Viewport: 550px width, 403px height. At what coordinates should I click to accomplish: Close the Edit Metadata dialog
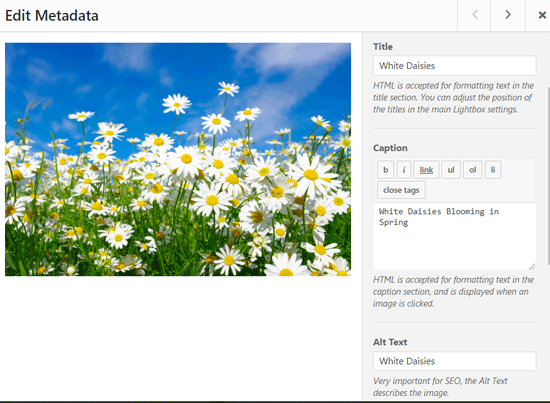[x=542, y=15]
